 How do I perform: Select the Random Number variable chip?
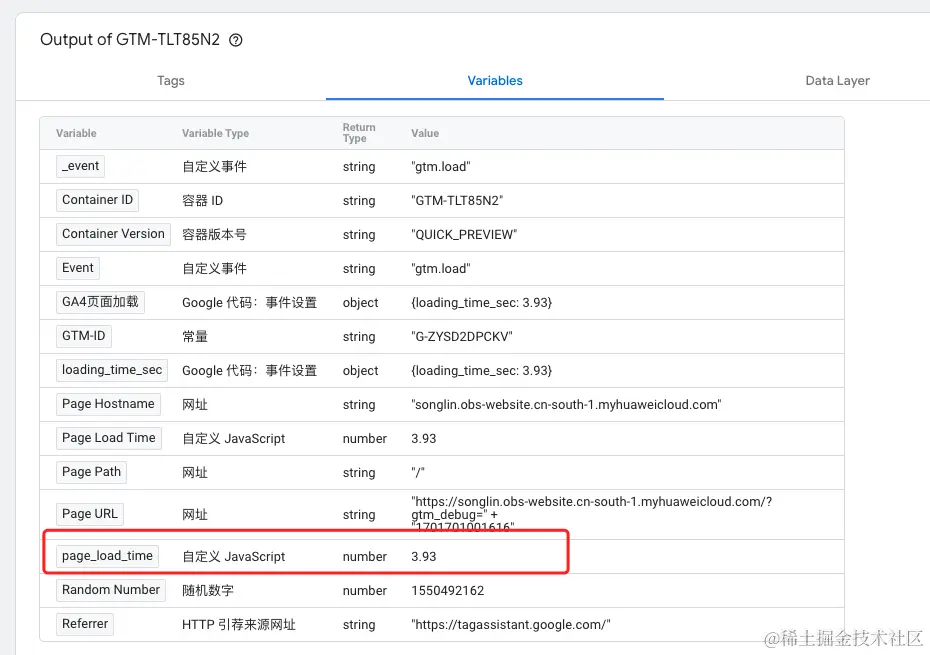click(111, 590)
